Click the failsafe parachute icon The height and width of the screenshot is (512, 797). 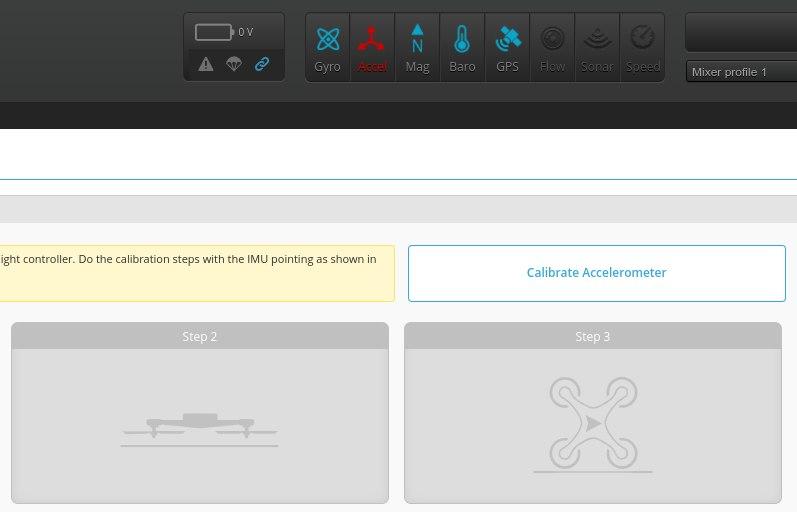(234, 64)
